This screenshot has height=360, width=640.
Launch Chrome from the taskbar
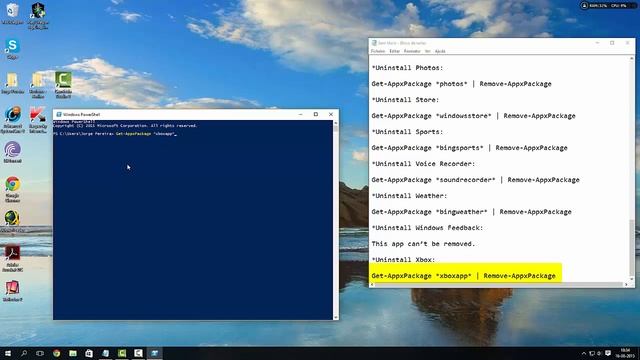pos(56,353)
